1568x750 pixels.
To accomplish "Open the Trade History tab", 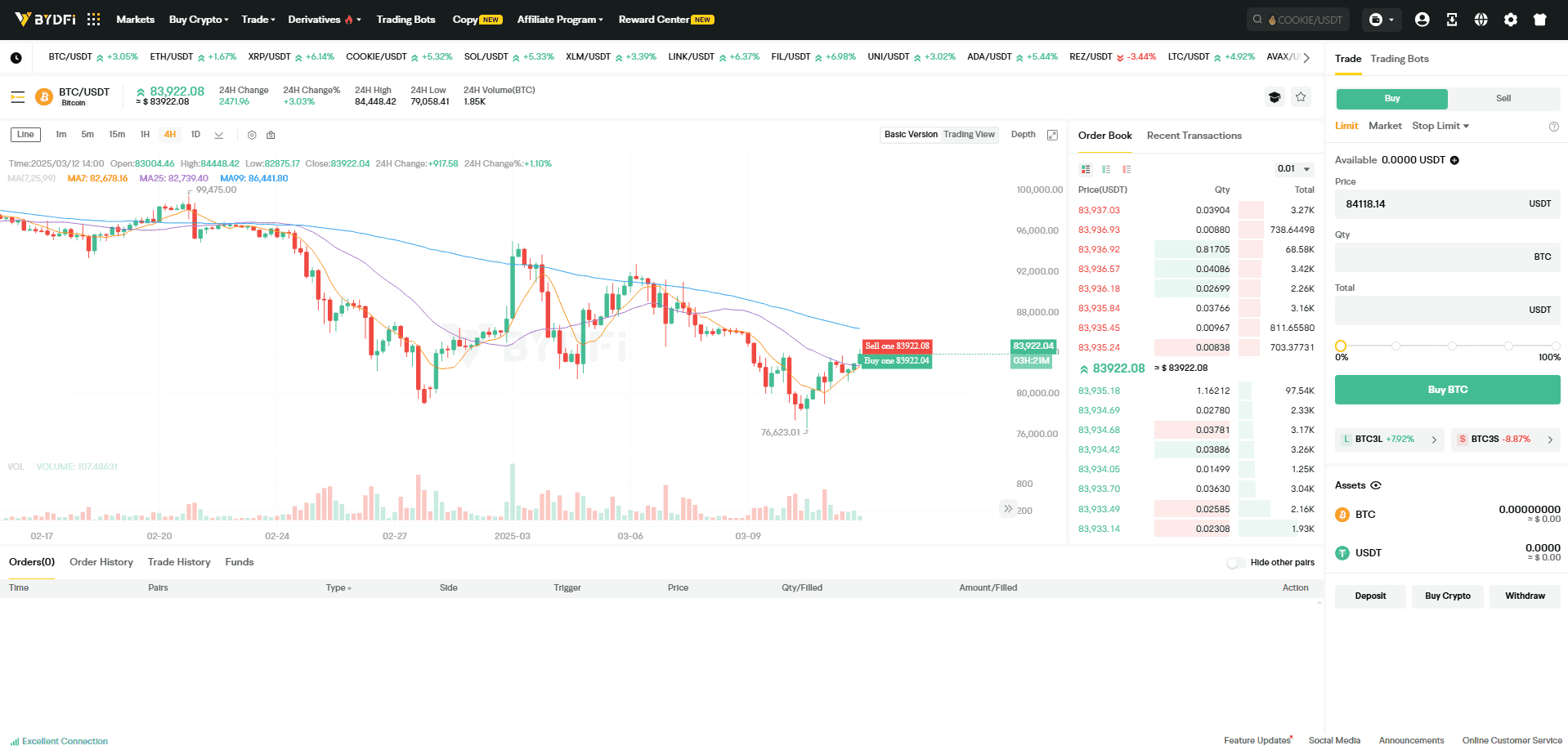I will (179, 562).
